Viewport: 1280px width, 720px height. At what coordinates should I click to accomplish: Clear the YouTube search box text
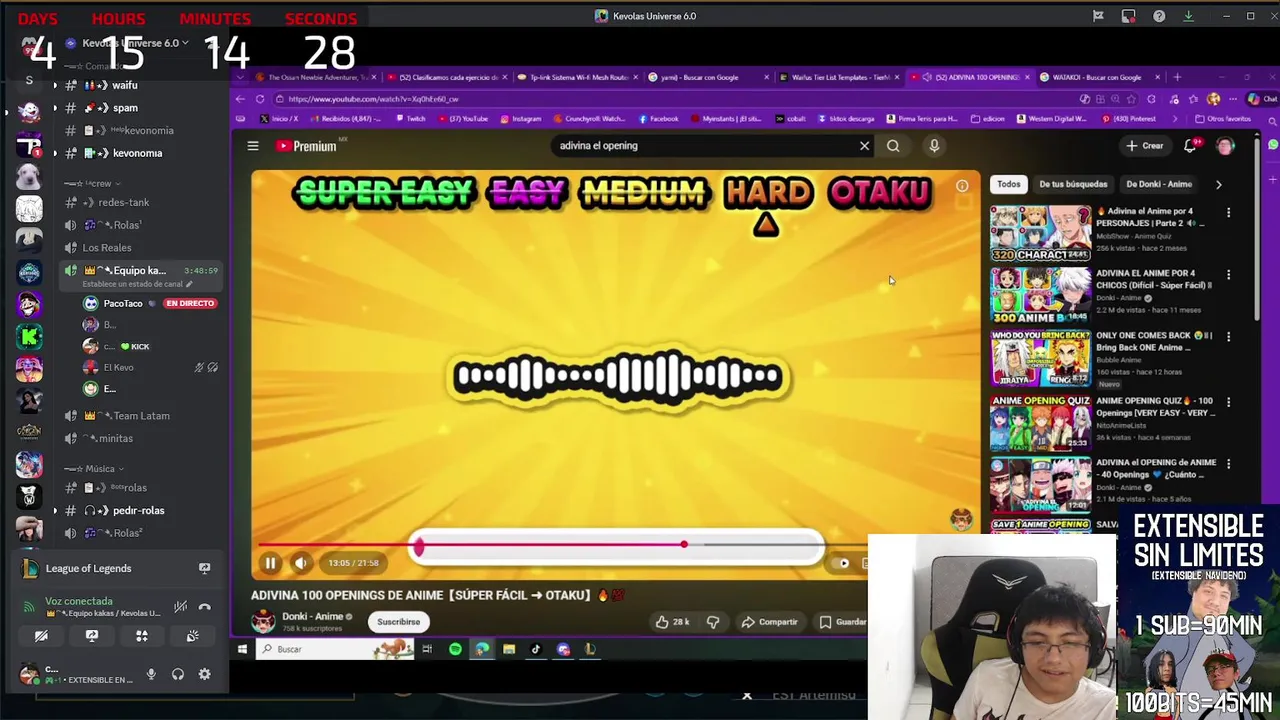(865, 146)
